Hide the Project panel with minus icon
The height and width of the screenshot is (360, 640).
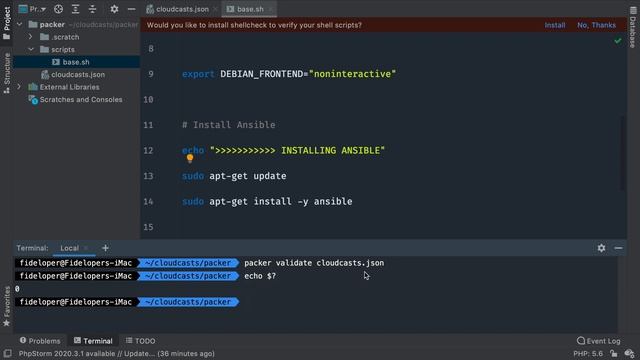point(131,9)
